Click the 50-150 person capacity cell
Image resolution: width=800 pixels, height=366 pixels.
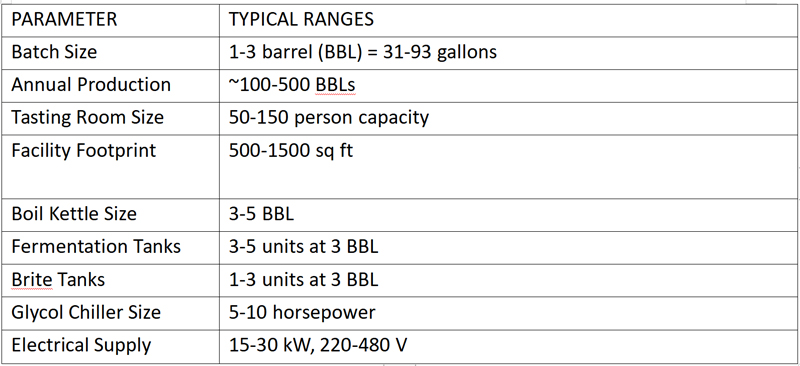pyautogui.click(x=509, y=118)
